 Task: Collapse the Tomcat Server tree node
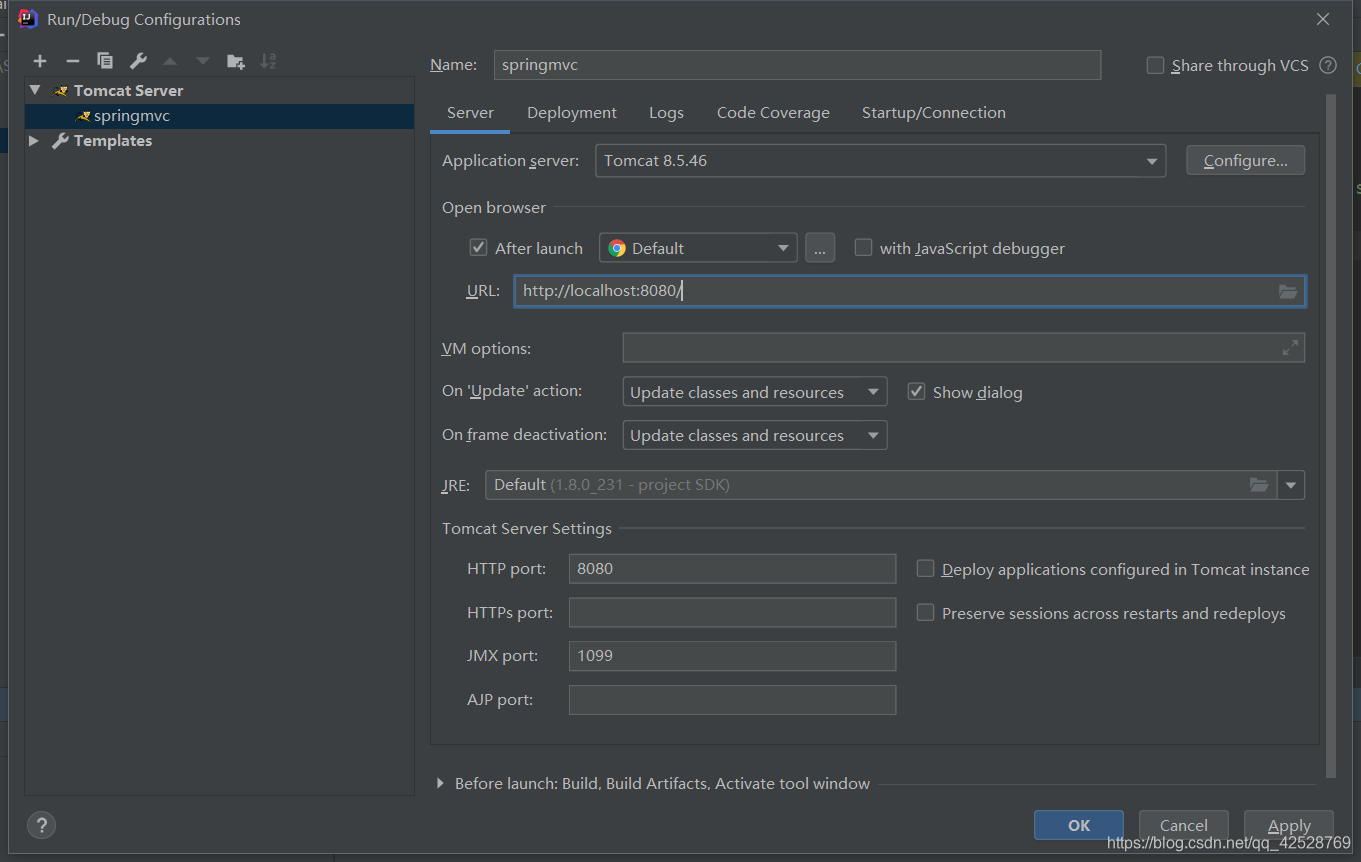pos(36,90)
